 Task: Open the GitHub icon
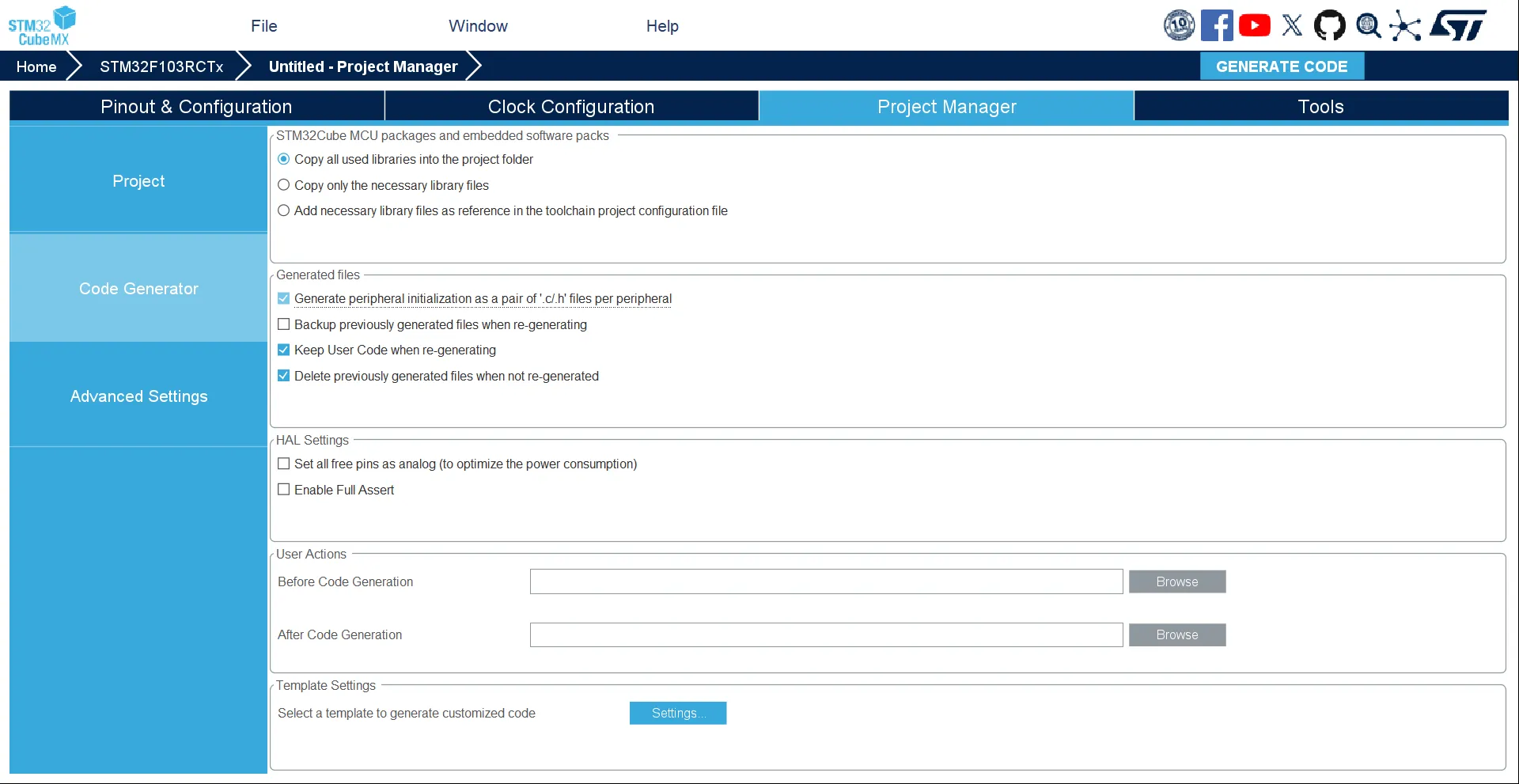(x=1330, y=25)
